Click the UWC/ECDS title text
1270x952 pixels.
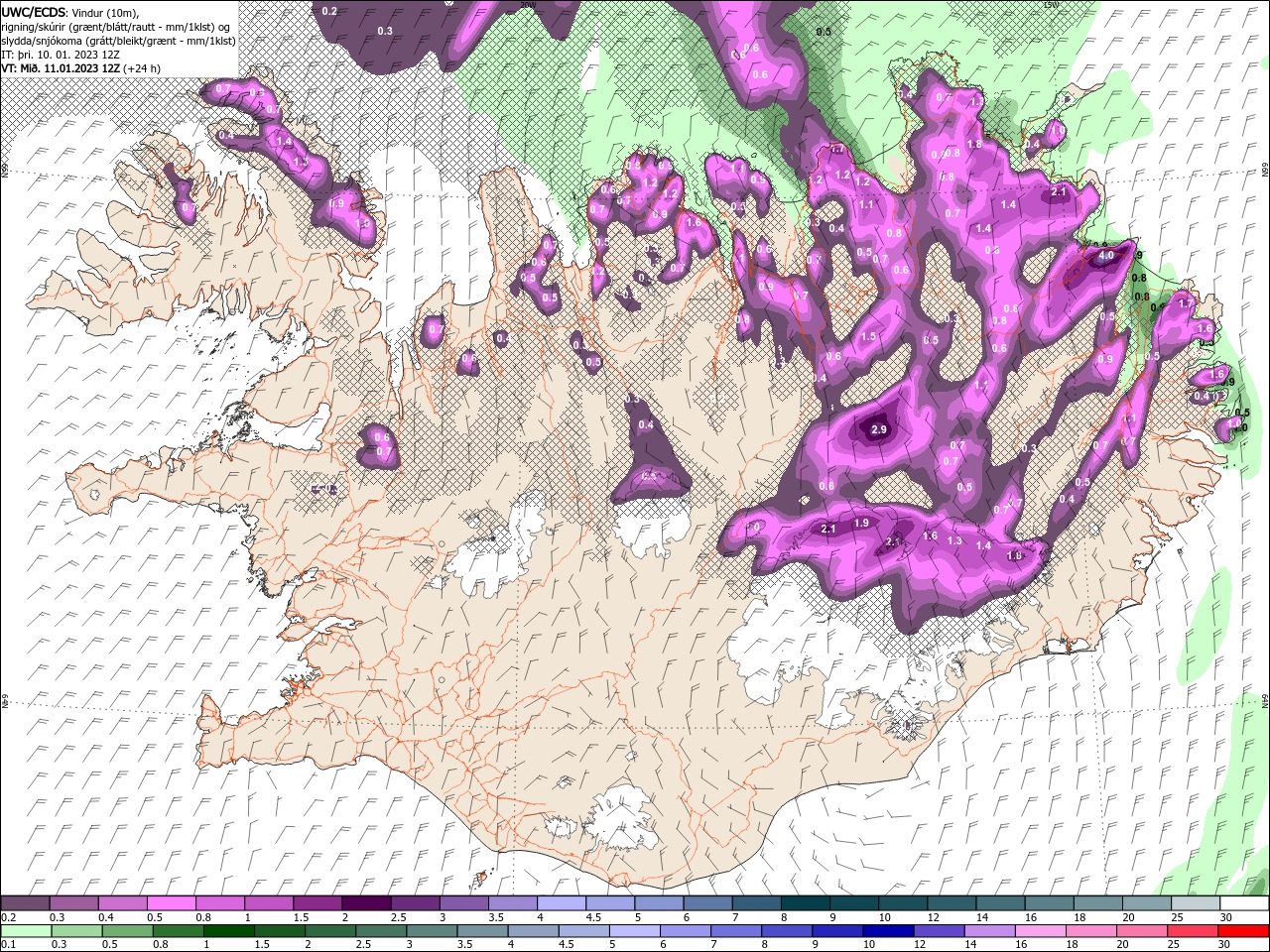[34, 12]
